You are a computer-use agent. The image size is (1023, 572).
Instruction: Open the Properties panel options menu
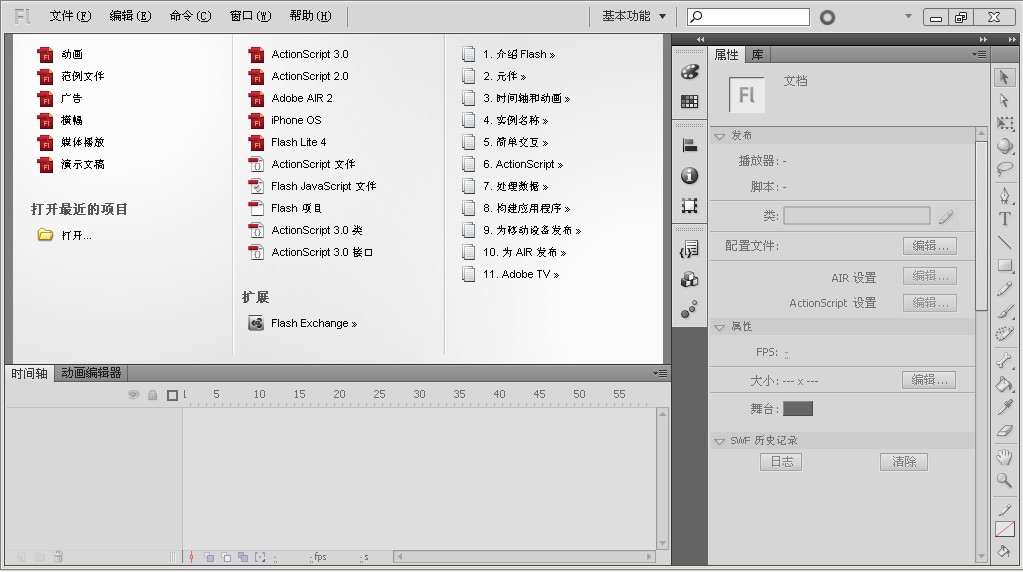(x=979, y=54)
